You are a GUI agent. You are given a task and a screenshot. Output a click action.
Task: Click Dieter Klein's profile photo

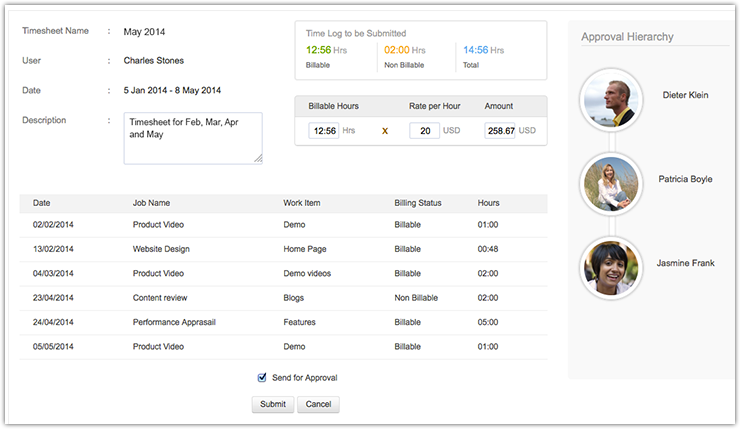coord(610,98)
